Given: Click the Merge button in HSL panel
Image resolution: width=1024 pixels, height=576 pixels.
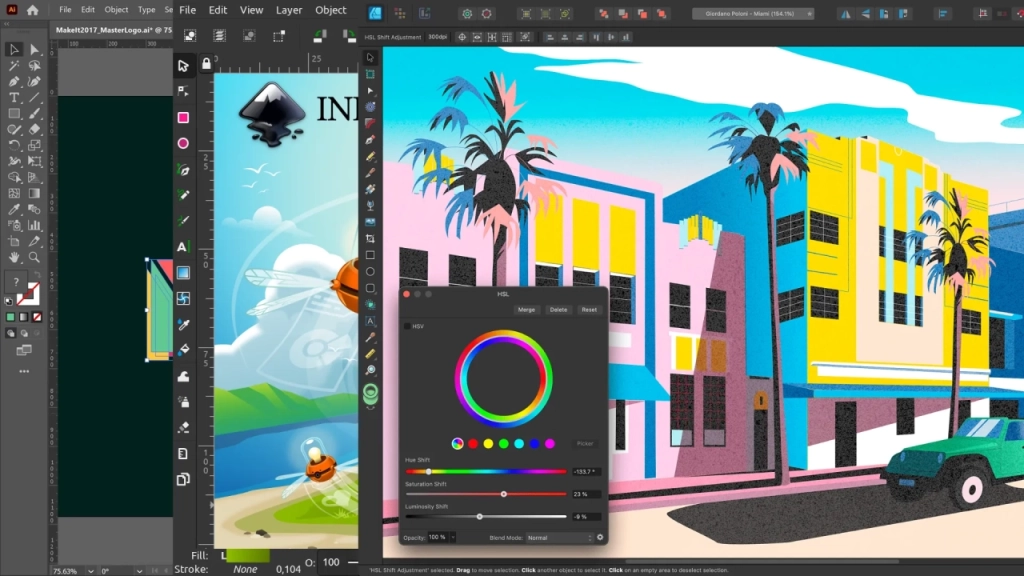Looking at the screenshot, I should click(527, 310).
